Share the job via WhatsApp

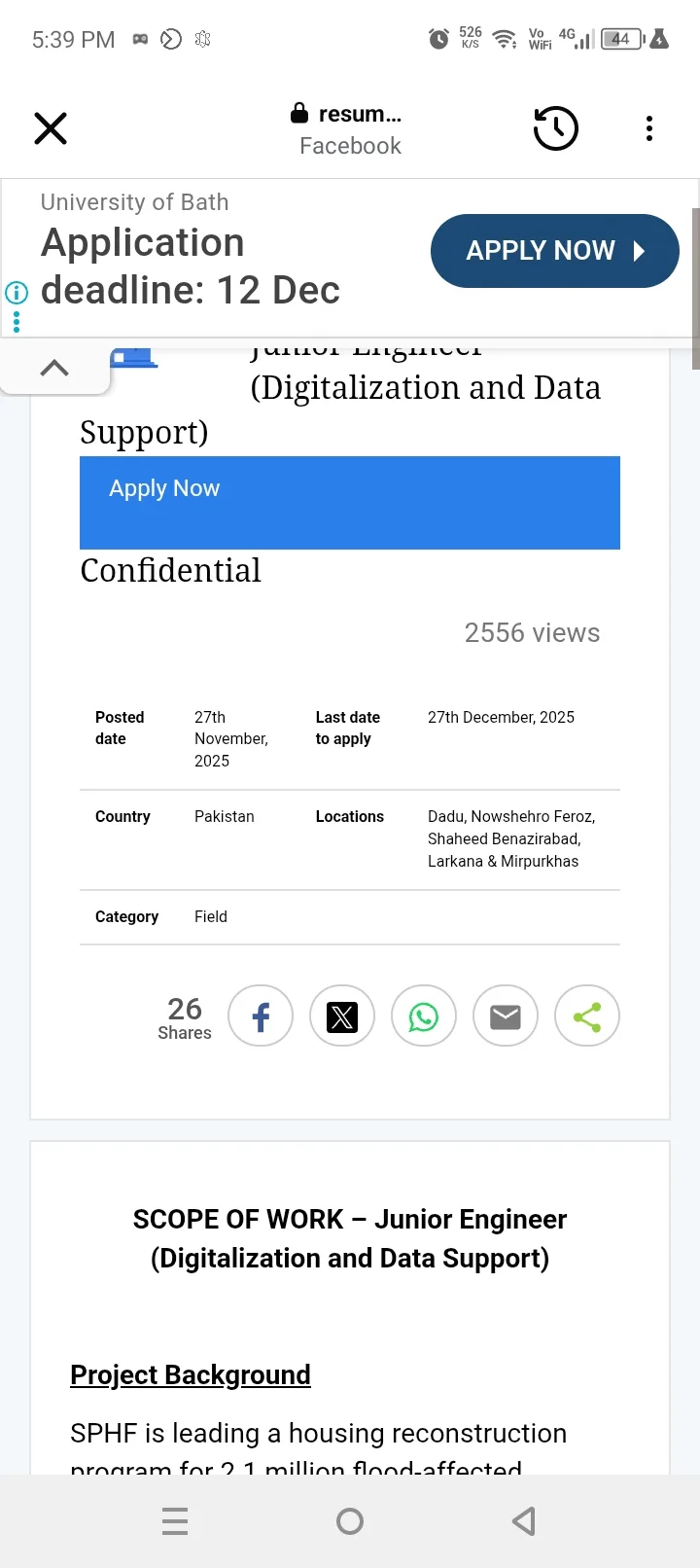pyautogui.click(x=424, y=1016)
